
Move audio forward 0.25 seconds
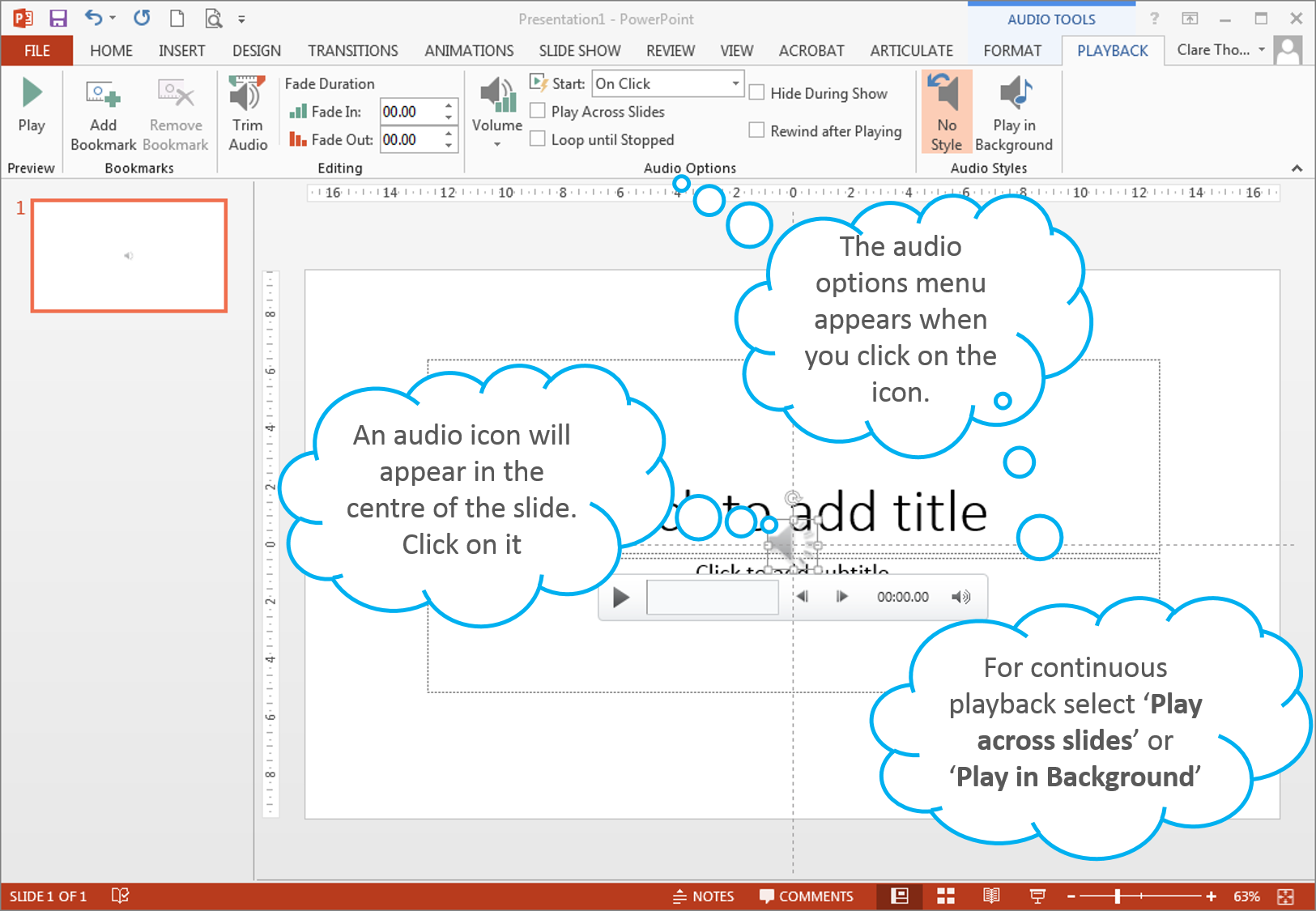point(841,597)
